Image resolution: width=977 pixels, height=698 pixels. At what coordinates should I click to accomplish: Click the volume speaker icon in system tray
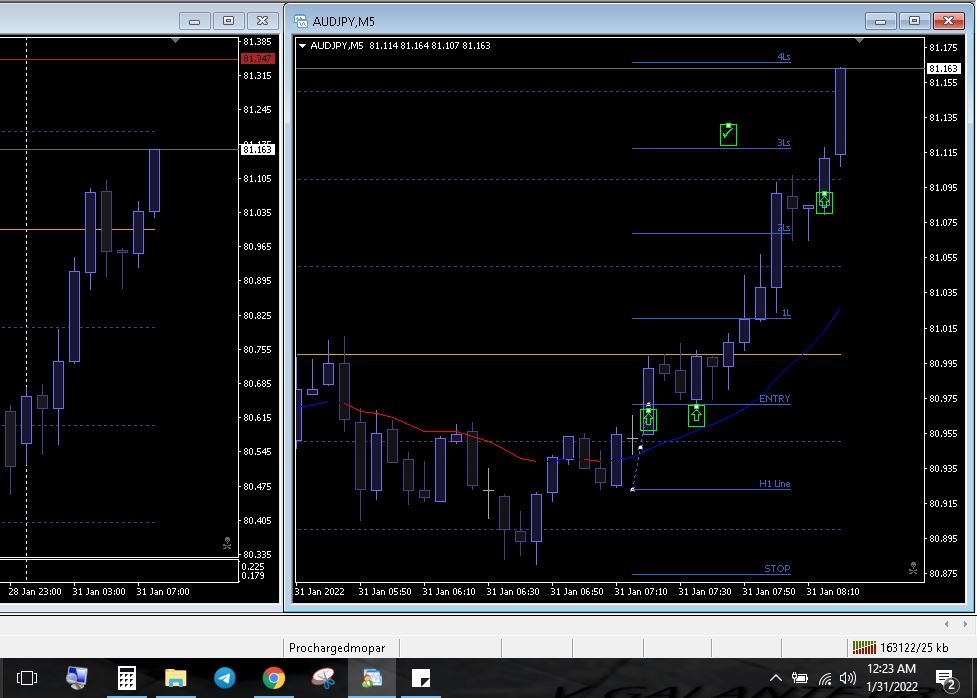coord(848,678)
